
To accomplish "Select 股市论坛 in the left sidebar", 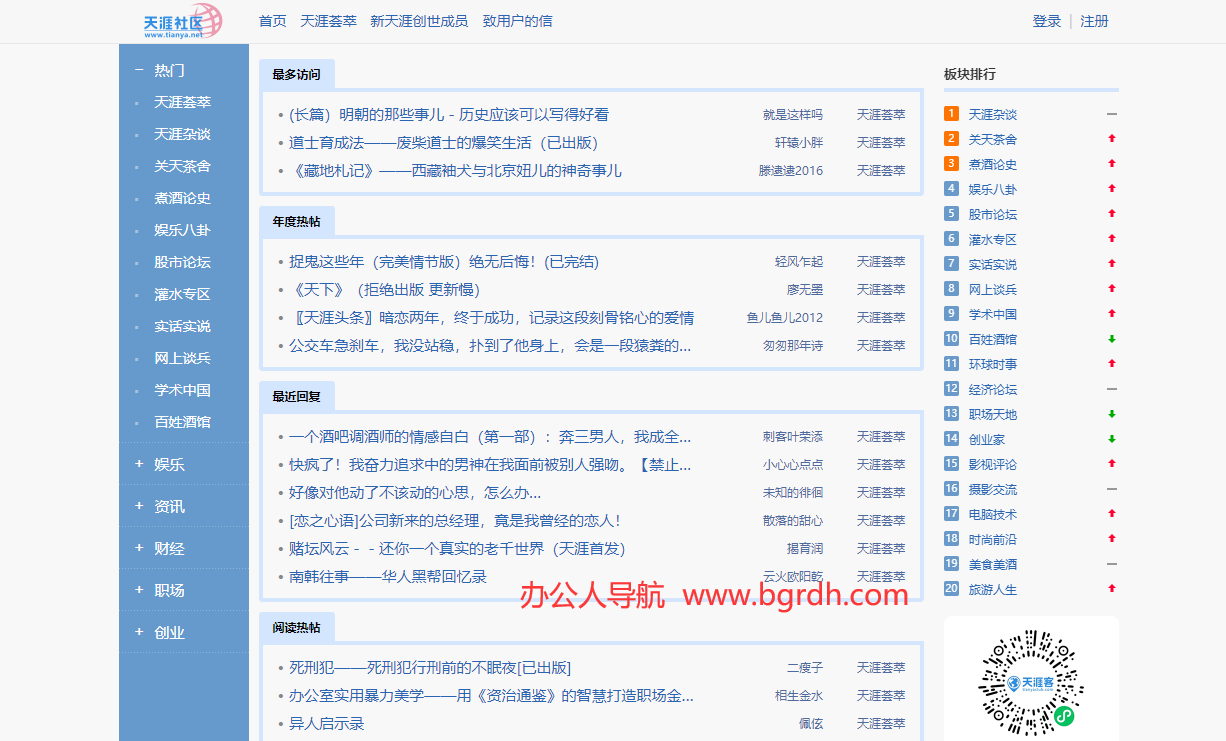I will click(182, 262).
